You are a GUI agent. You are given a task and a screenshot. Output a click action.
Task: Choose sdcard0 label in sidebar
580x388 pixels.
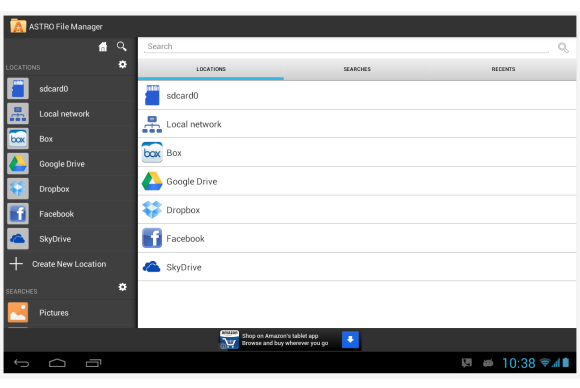point(54,89)
